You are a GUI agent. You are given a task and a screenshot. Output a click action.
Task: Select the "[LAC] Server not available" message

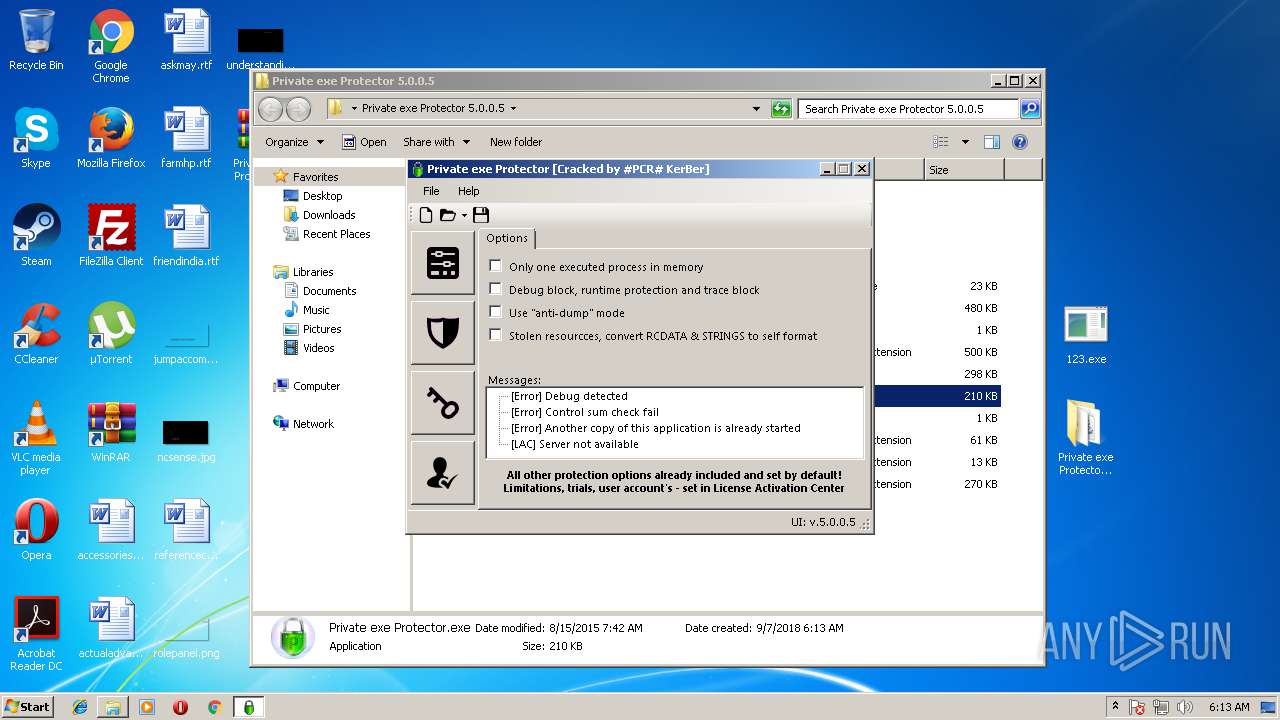tap(574, 444)
